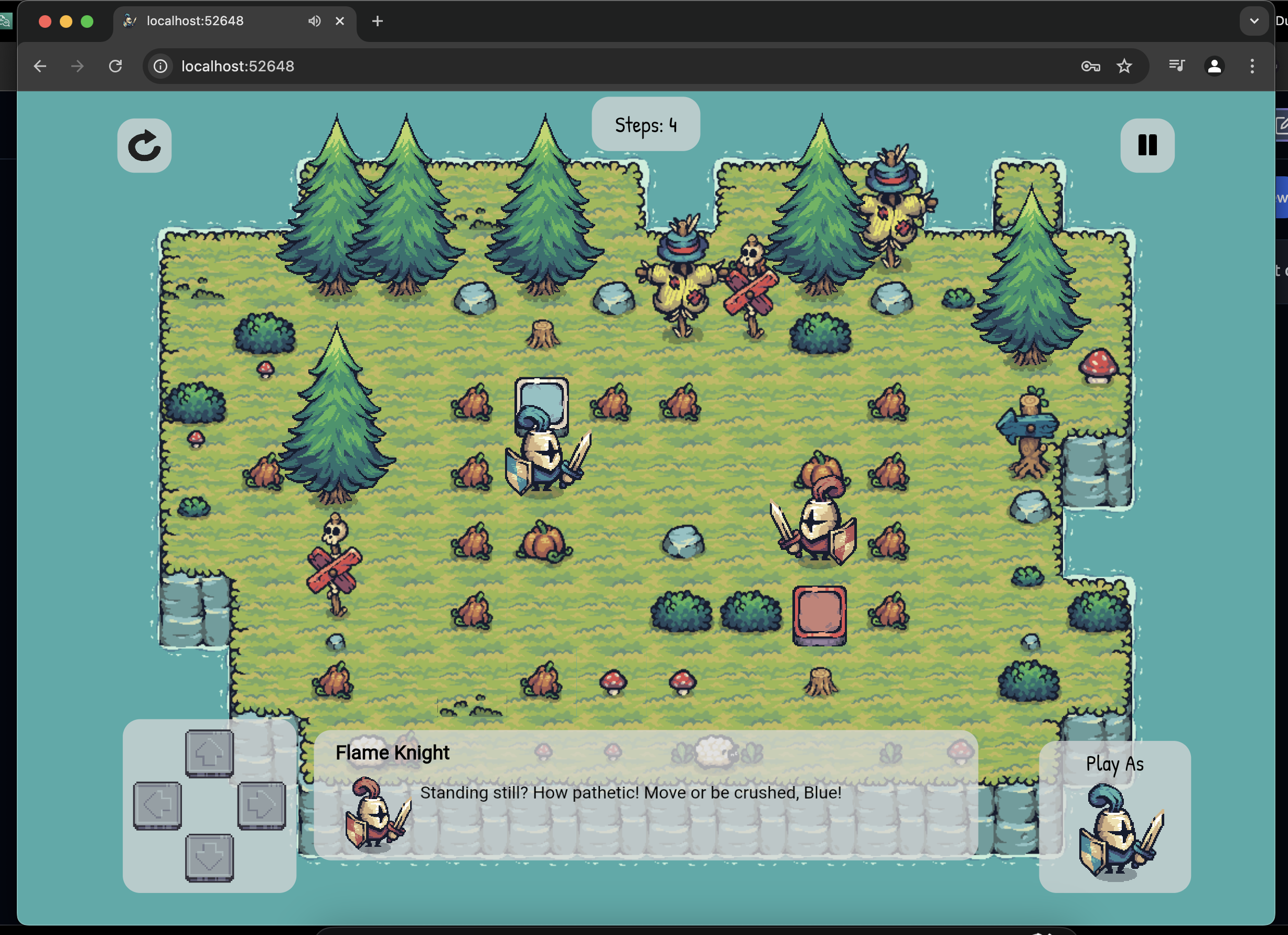Open the password manager key icon

click(1090, 67)
